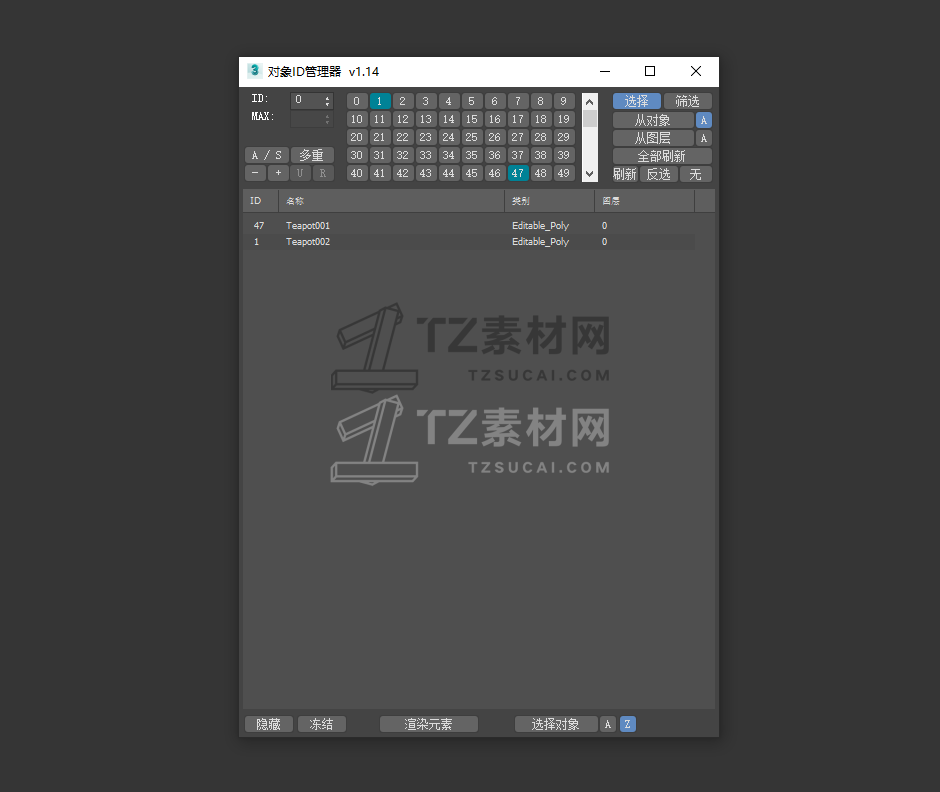Click the 从图层 button

click(x=653, y=138)
